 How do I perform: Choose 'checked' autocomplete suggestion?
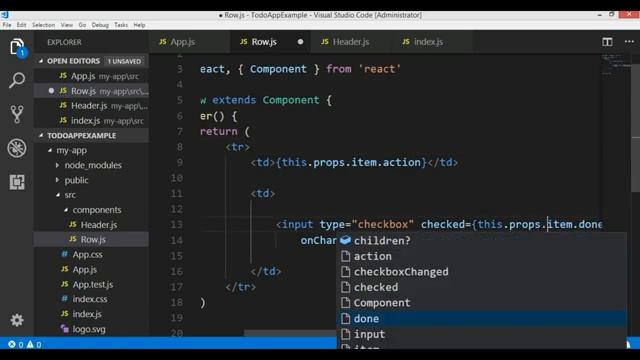click(x=482, y=287)
